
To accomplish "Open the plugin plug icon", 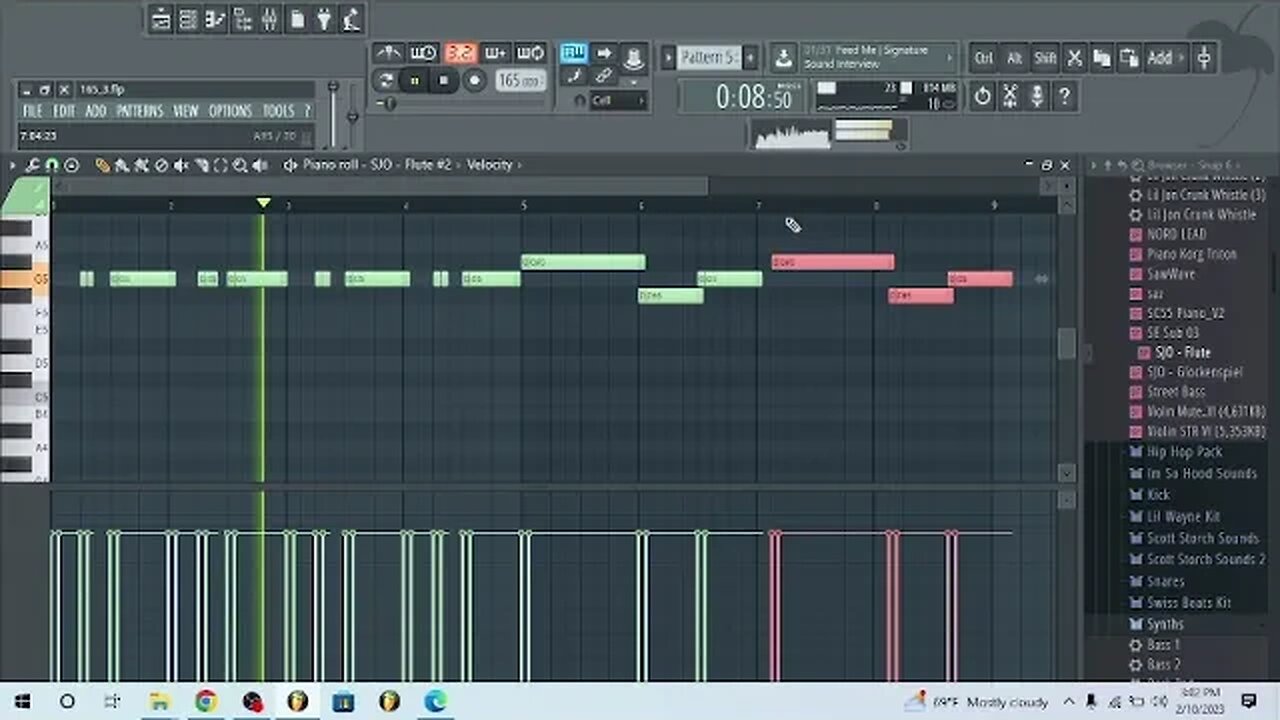I will (324, 19).
